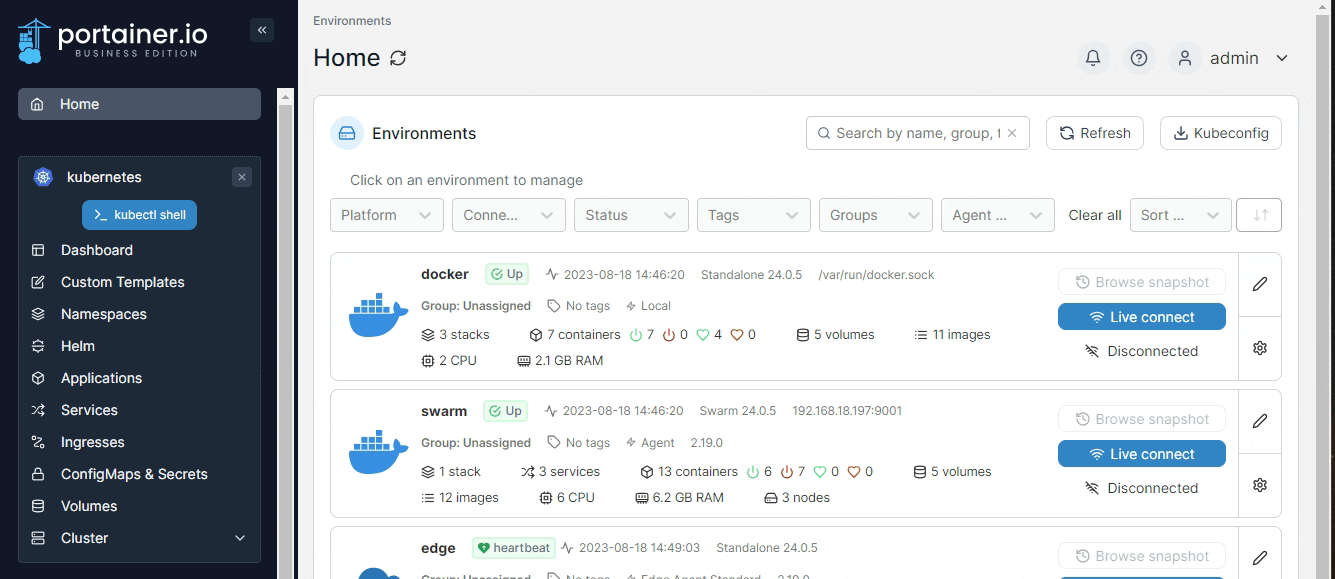
Task: Click the notifications bell icon
Action: point(1093,58)
